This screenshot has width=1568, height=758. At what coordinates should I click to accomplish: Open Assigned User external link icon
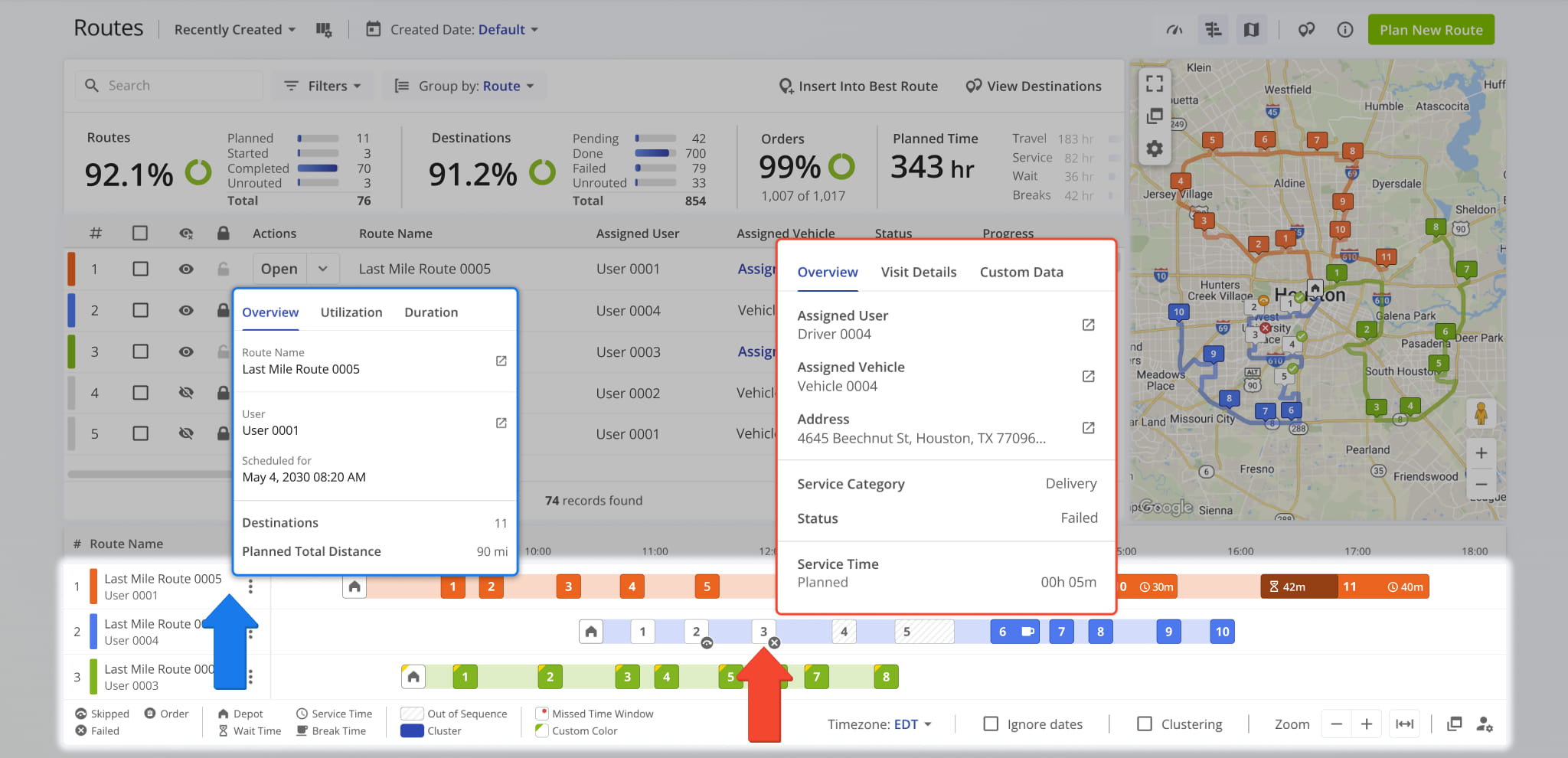(x=1088, y=325)
